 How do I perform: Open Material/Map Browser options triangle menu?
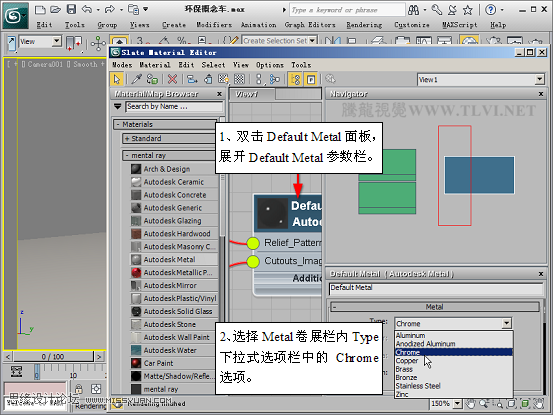pos(117,106)
